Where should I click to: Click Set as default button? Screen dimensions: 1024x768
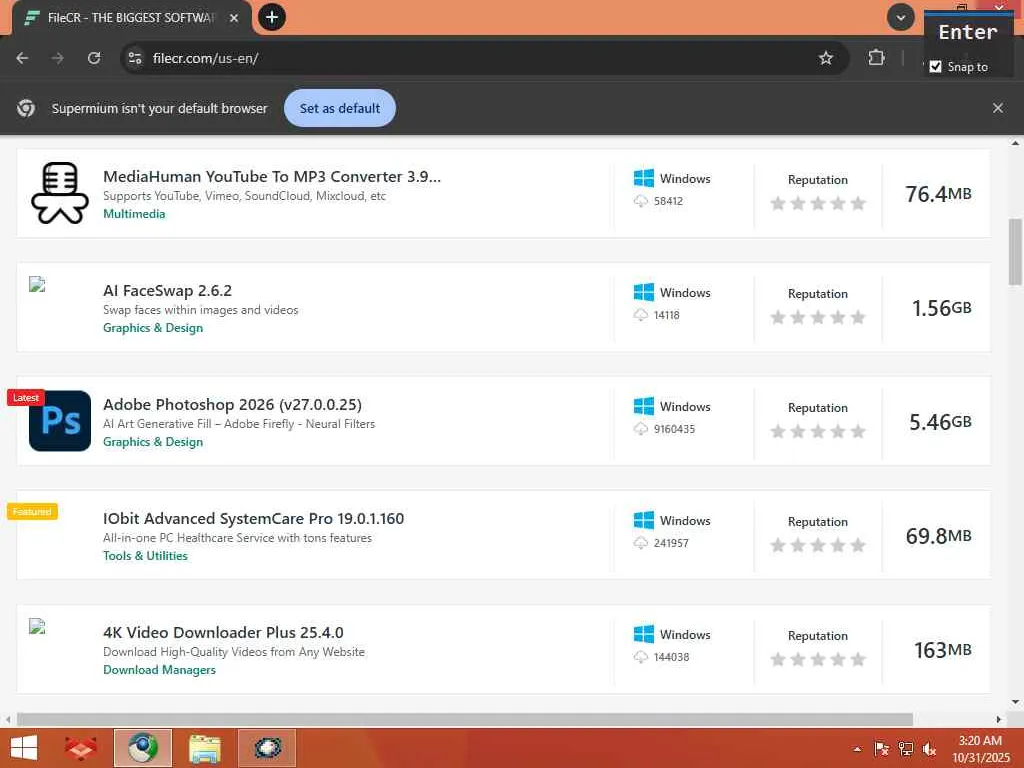coord(340,108)
